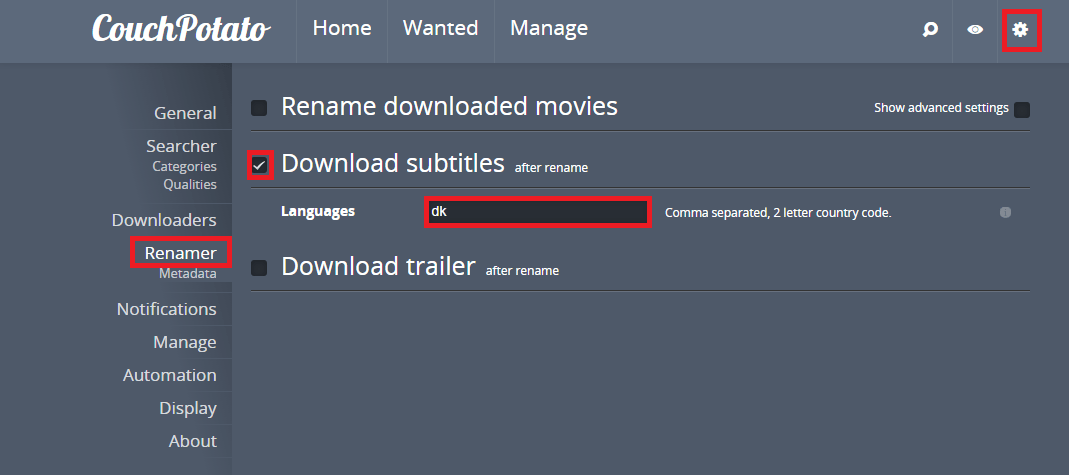The width and height of the screenshot is (1069, 475).
Task: Toggle Show advanced settings checkbox
Action: 1022,109
